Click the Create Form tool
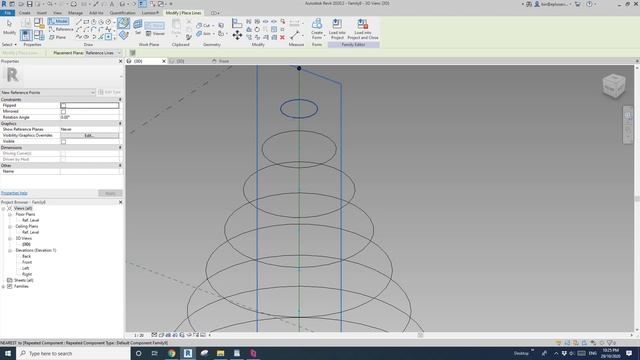 click(317, 29)
